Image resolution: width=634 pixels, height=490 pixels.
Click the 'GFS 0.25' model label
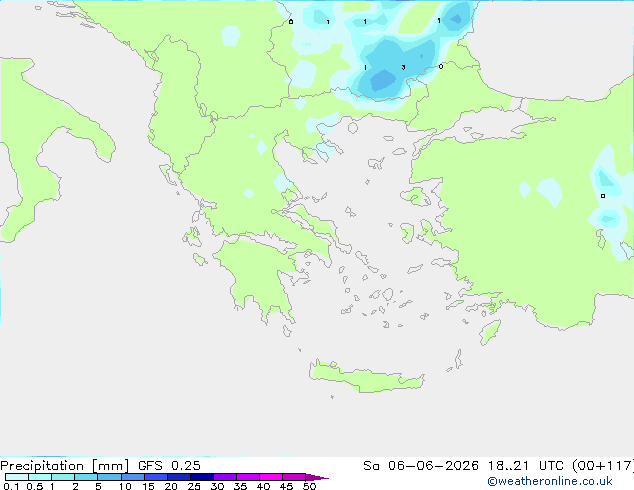[169, 466]
